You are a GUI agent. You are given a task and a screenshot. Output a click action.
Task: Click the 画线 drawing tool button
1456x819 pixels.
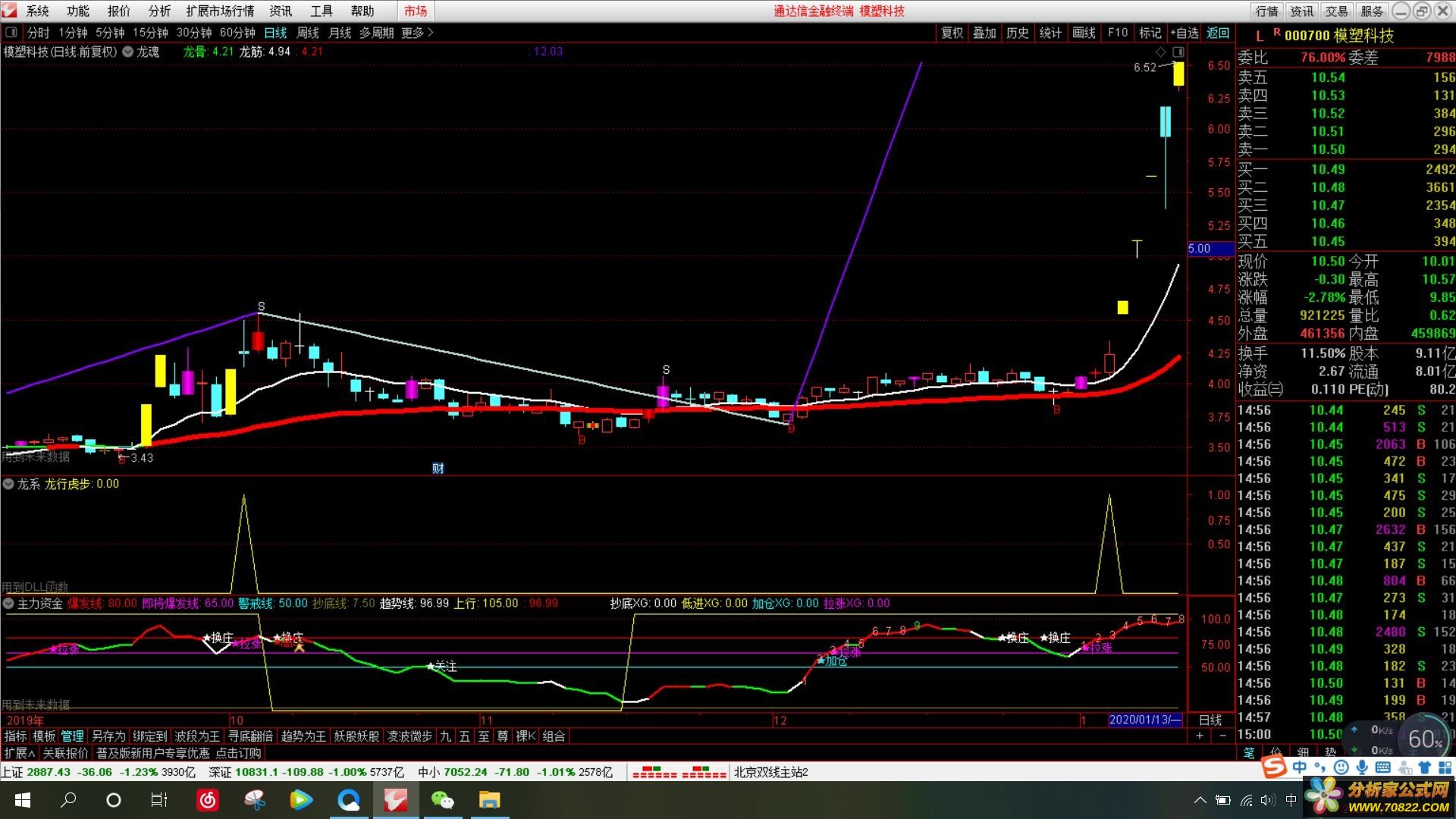pos(1084,33)
